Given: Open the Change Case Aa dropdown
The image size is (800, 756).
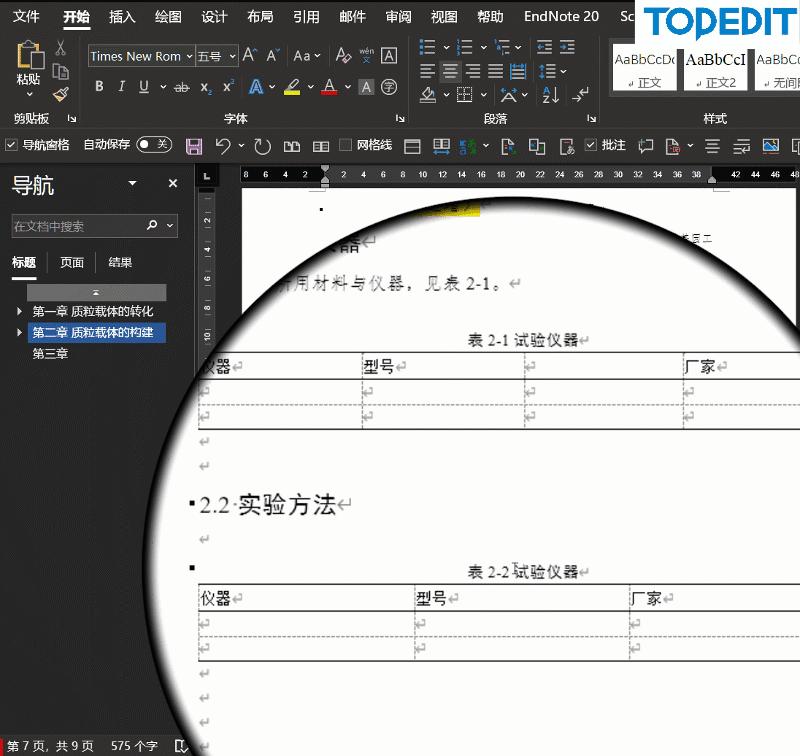Looking at the screenshot, I should pos(307,56).
